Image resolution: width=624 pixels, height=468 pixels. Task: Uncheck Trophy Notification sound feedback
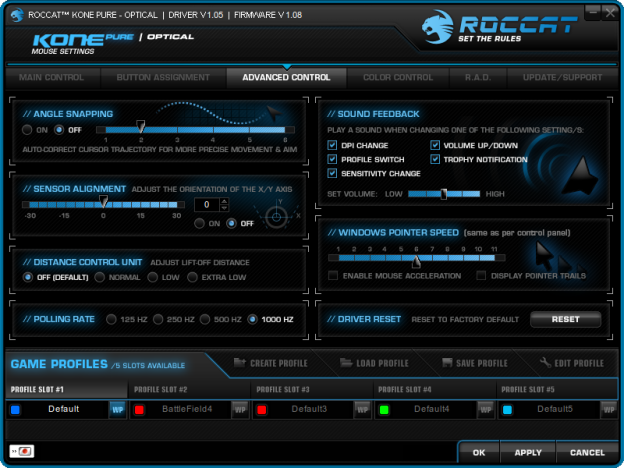(435, 159)
